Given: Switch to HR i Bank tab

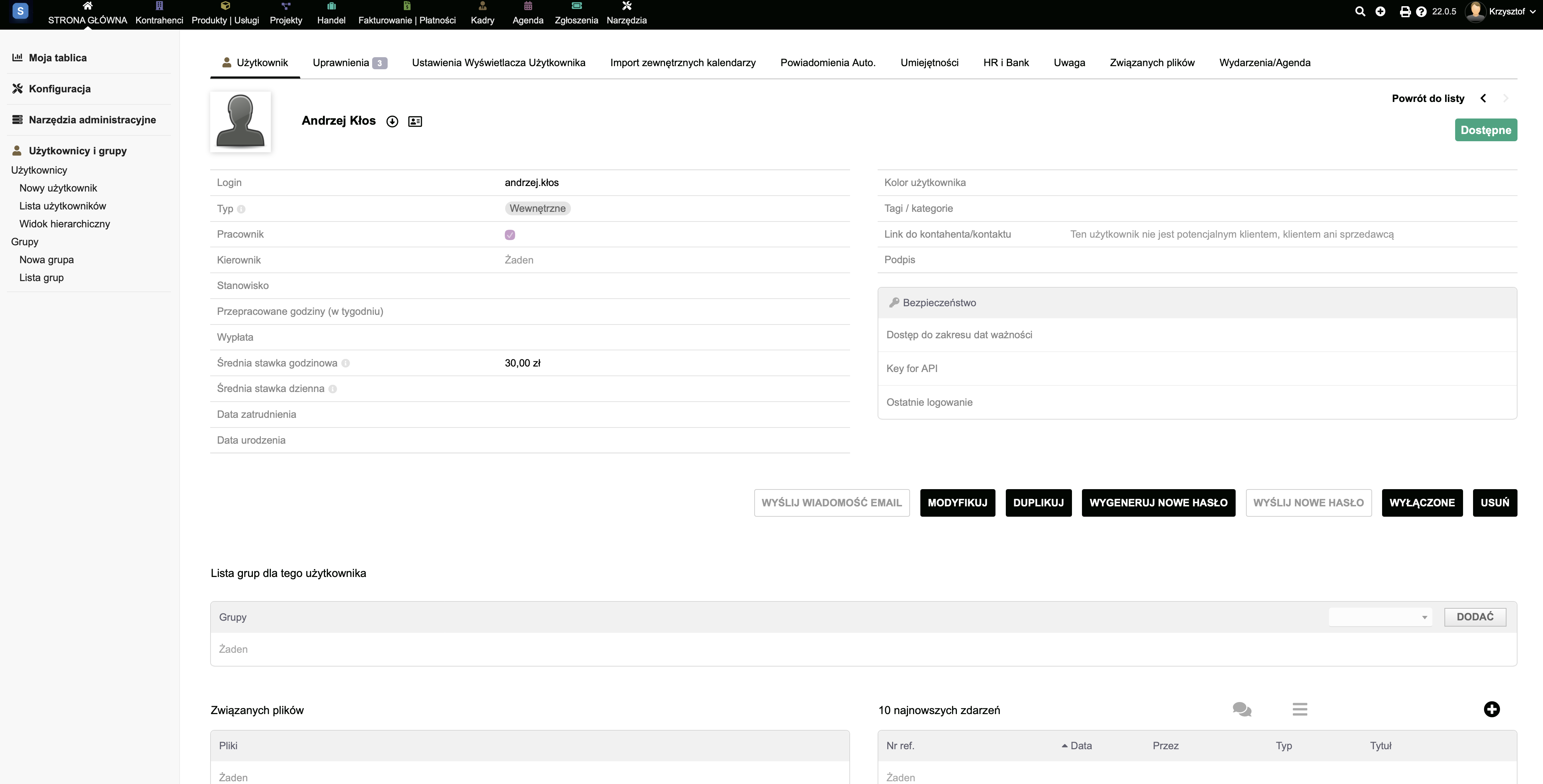Looking at the screenshot, I should click(x=1006, y=63).
